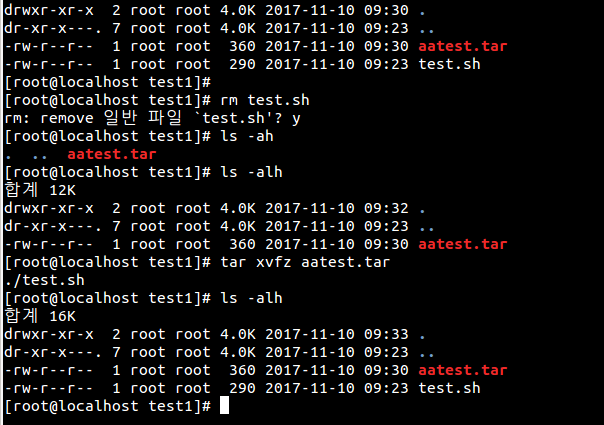The height and width of the screenshot is (425, 604).
Task: Click the './test.sh' extraction output line
Action: 45,280
